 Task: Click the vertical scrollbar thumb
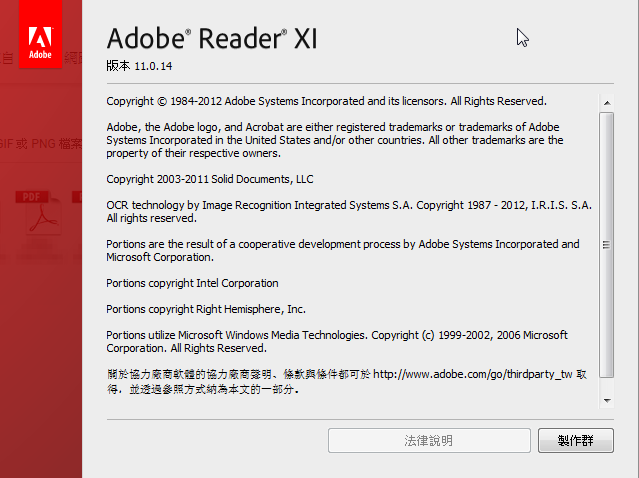607,245
